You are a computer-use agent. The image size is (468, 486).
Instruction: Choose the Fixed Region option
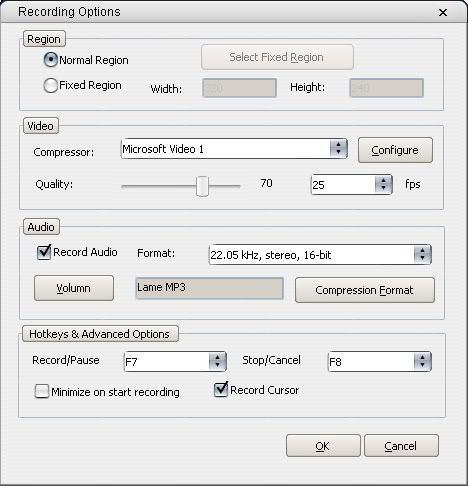click(x=51, y=85)
